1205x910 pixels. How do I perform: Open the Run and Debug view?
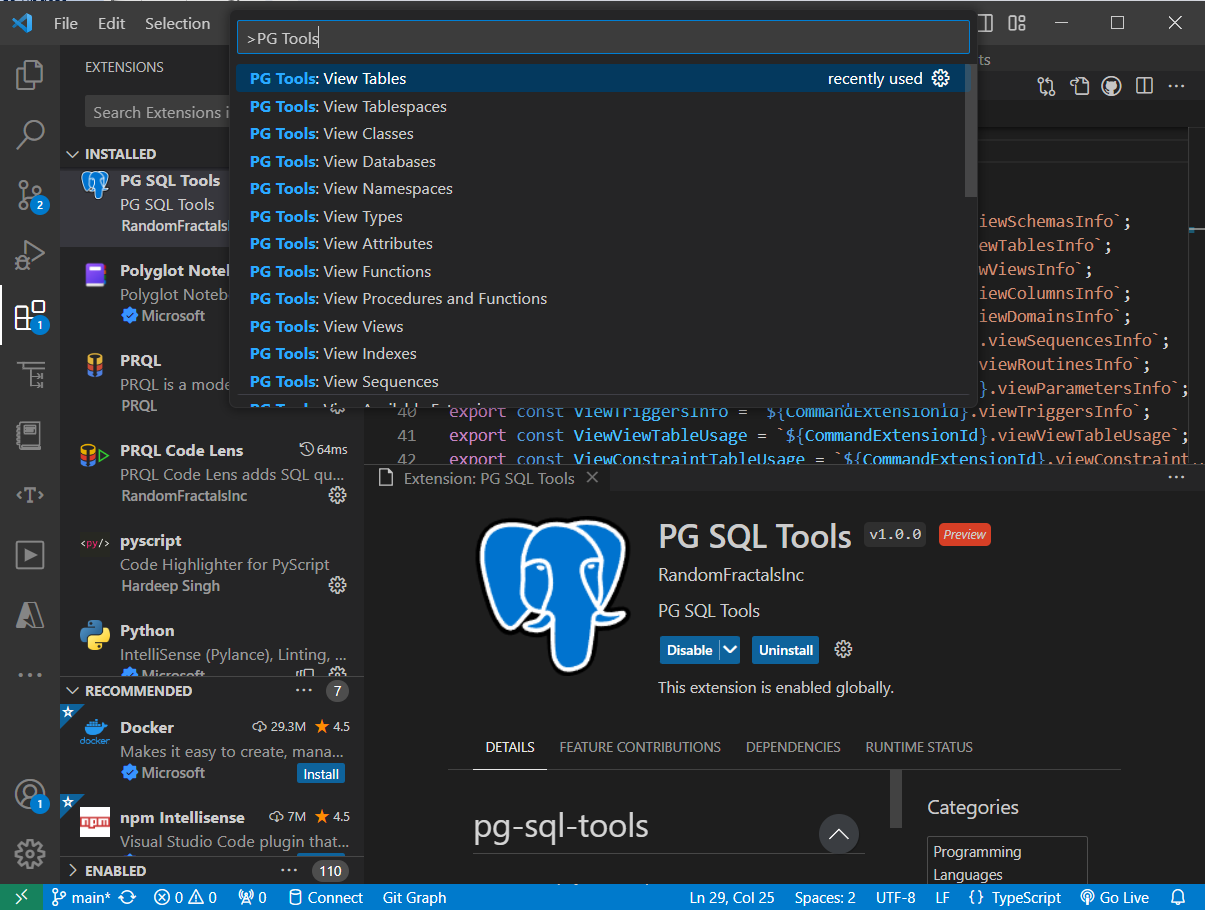30,255
